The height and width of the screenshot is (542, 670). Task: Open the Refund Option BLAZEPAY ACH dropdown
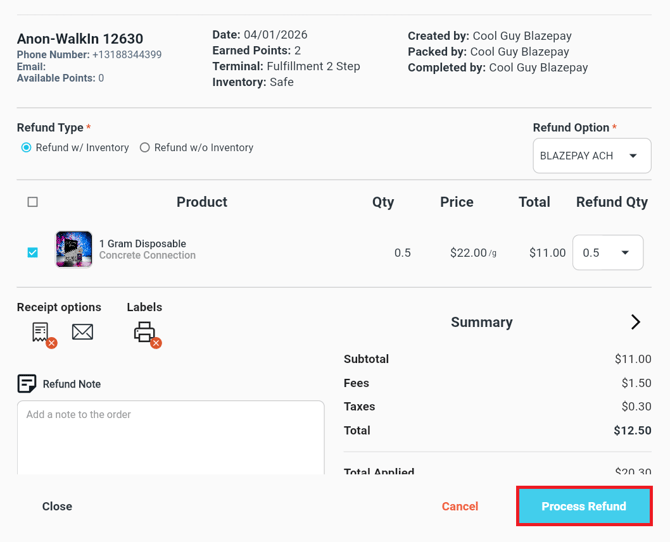tap(591, 156)
